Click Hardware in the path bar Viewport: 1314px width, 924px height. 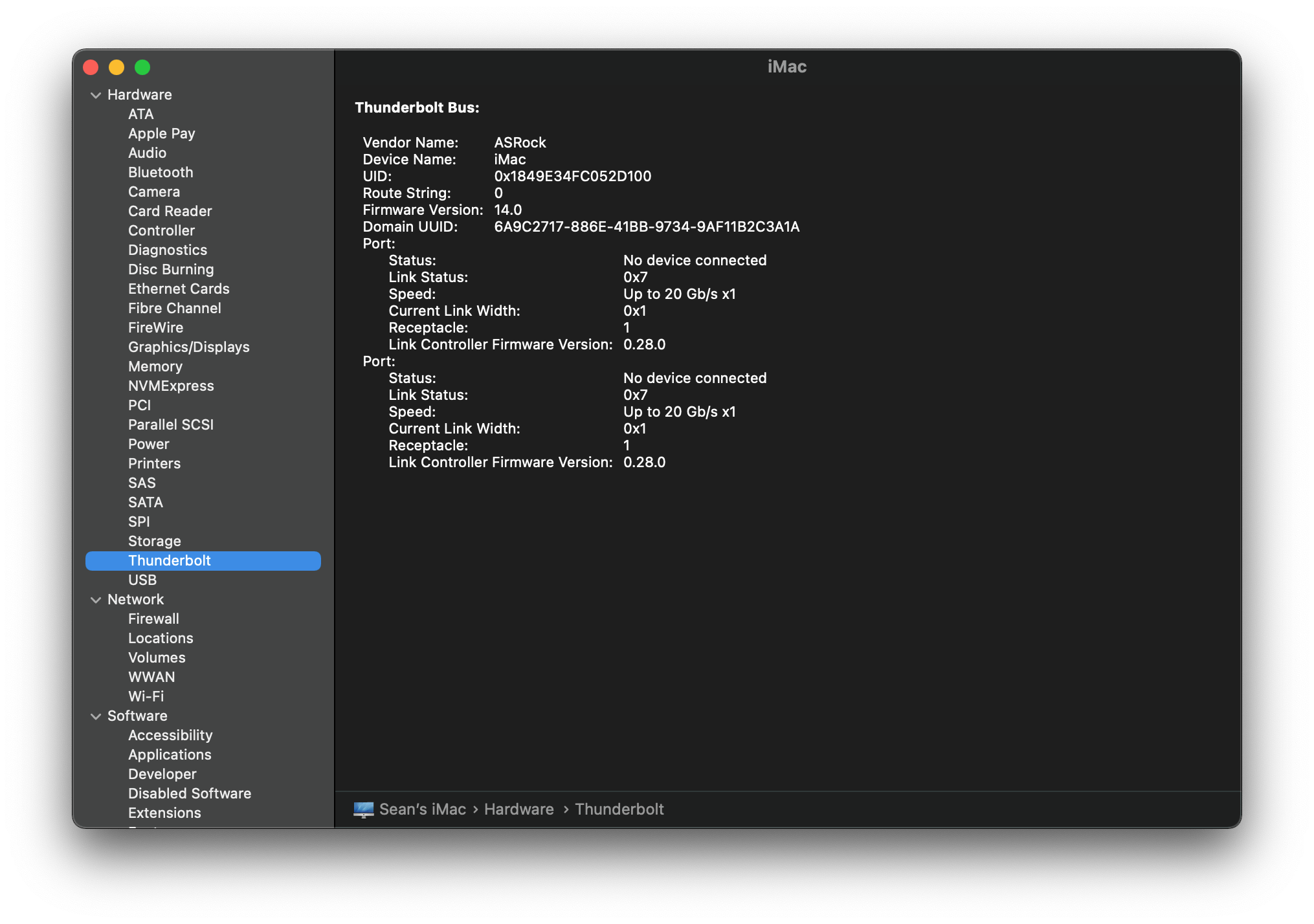tap(518, 809)
